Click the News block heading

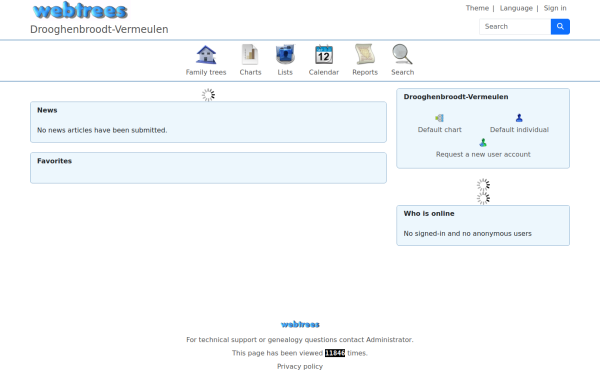click(x=47, y=110)
